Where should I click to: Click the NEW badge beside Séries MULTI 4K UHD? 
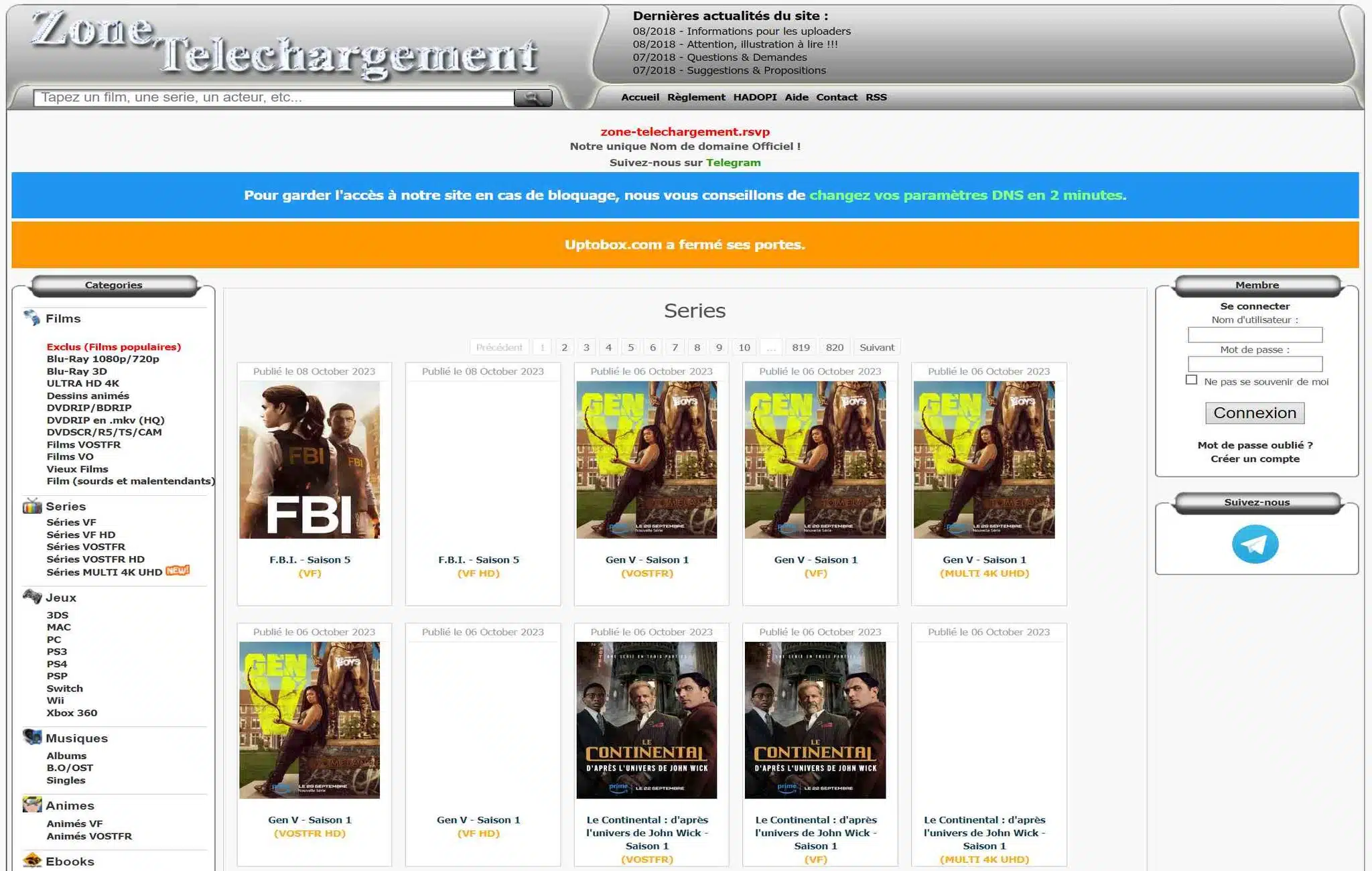tap(178, 571)
